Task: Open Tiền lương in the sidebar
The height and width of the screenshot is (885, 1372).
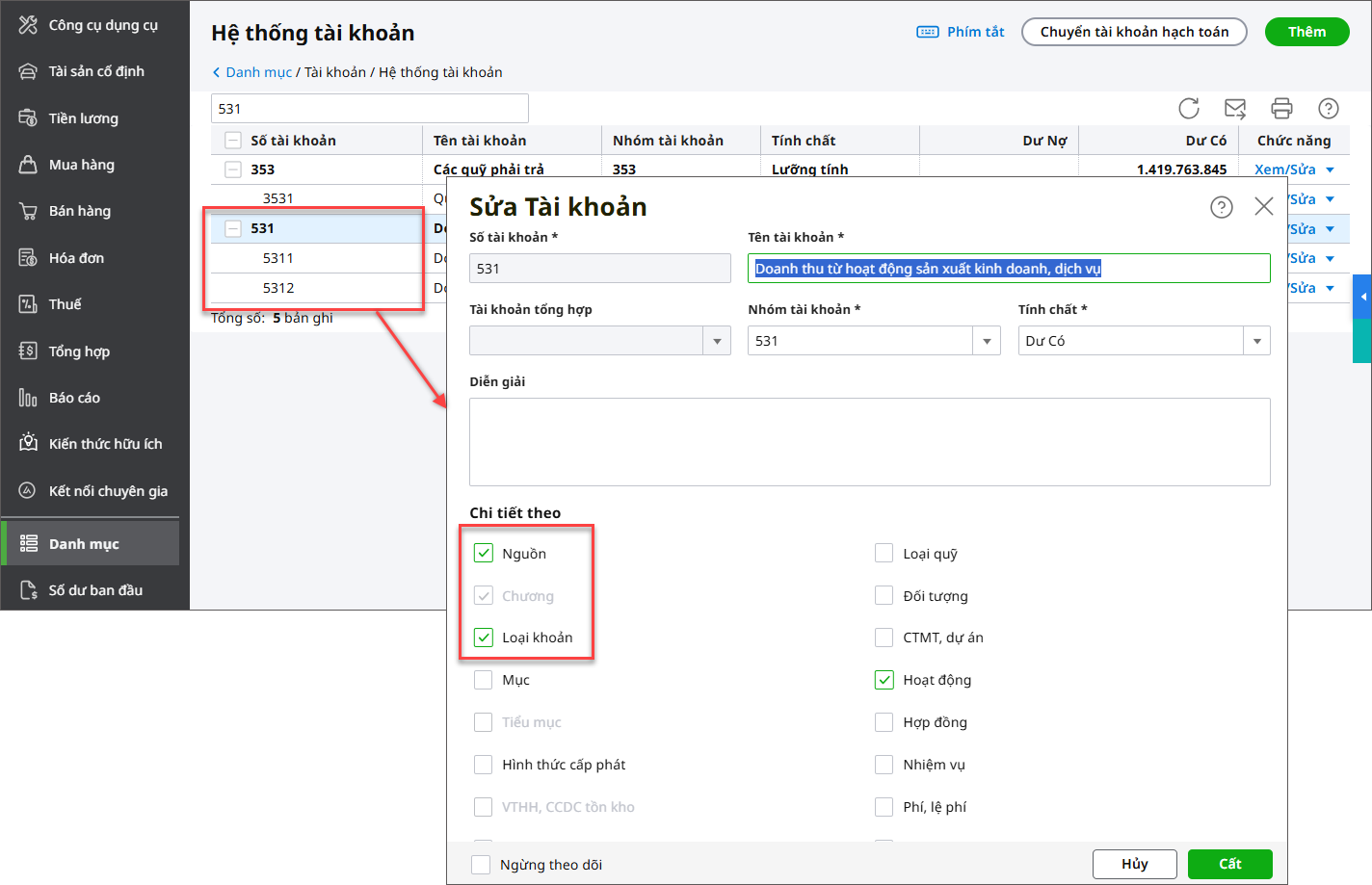Action: [84, 118]
